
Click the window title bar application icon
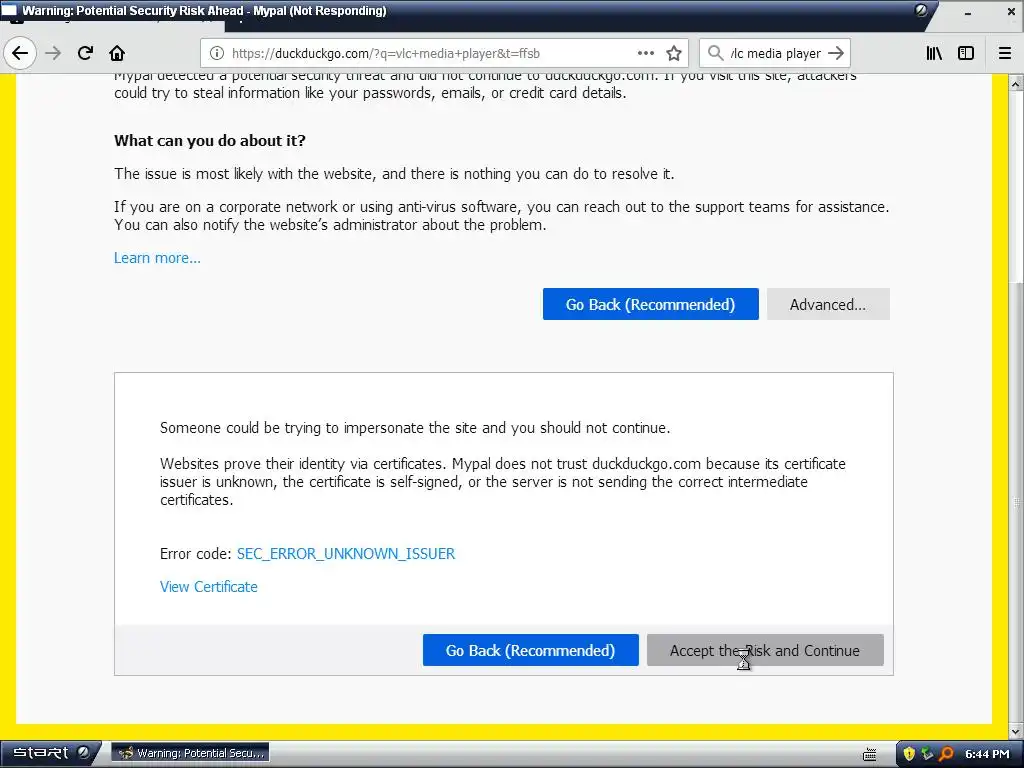point(9,10)
